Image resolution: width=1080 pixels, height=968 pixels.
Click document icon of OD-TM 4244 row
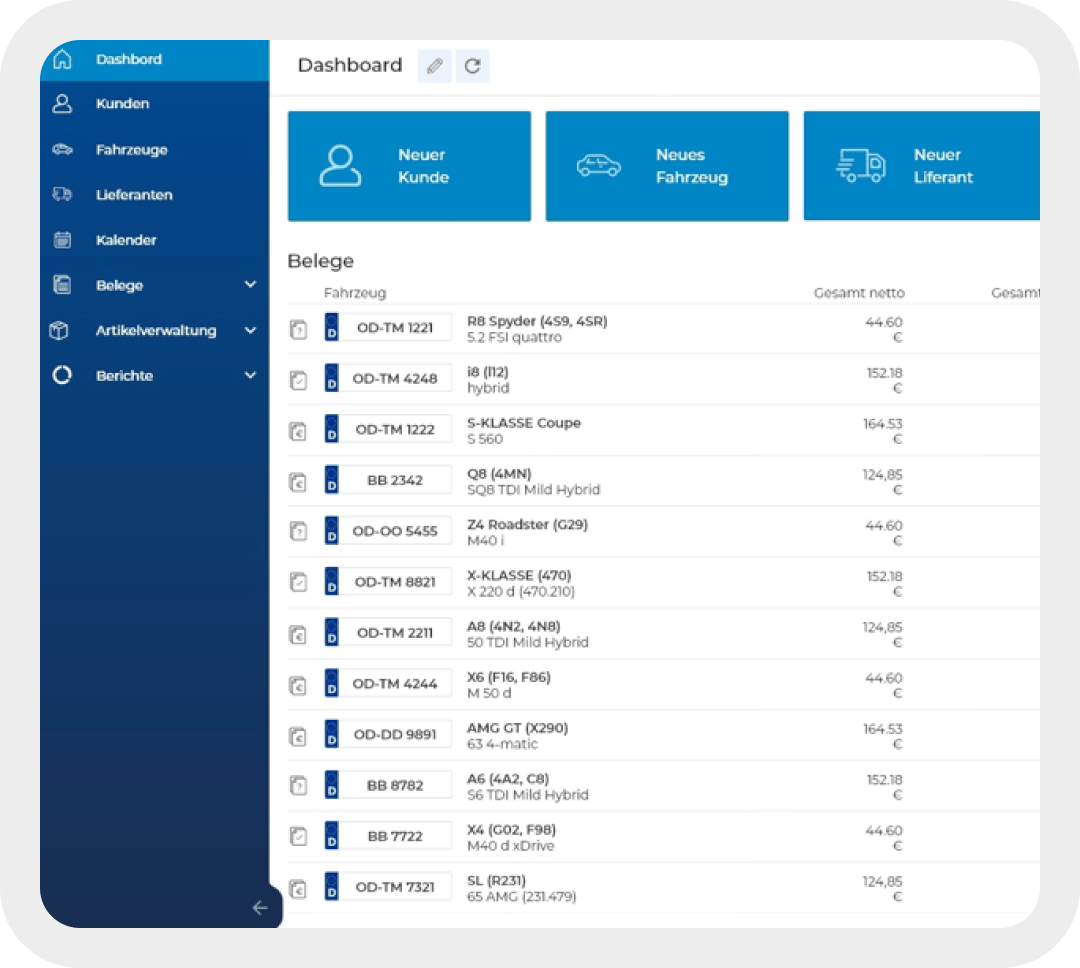point(298,686)
